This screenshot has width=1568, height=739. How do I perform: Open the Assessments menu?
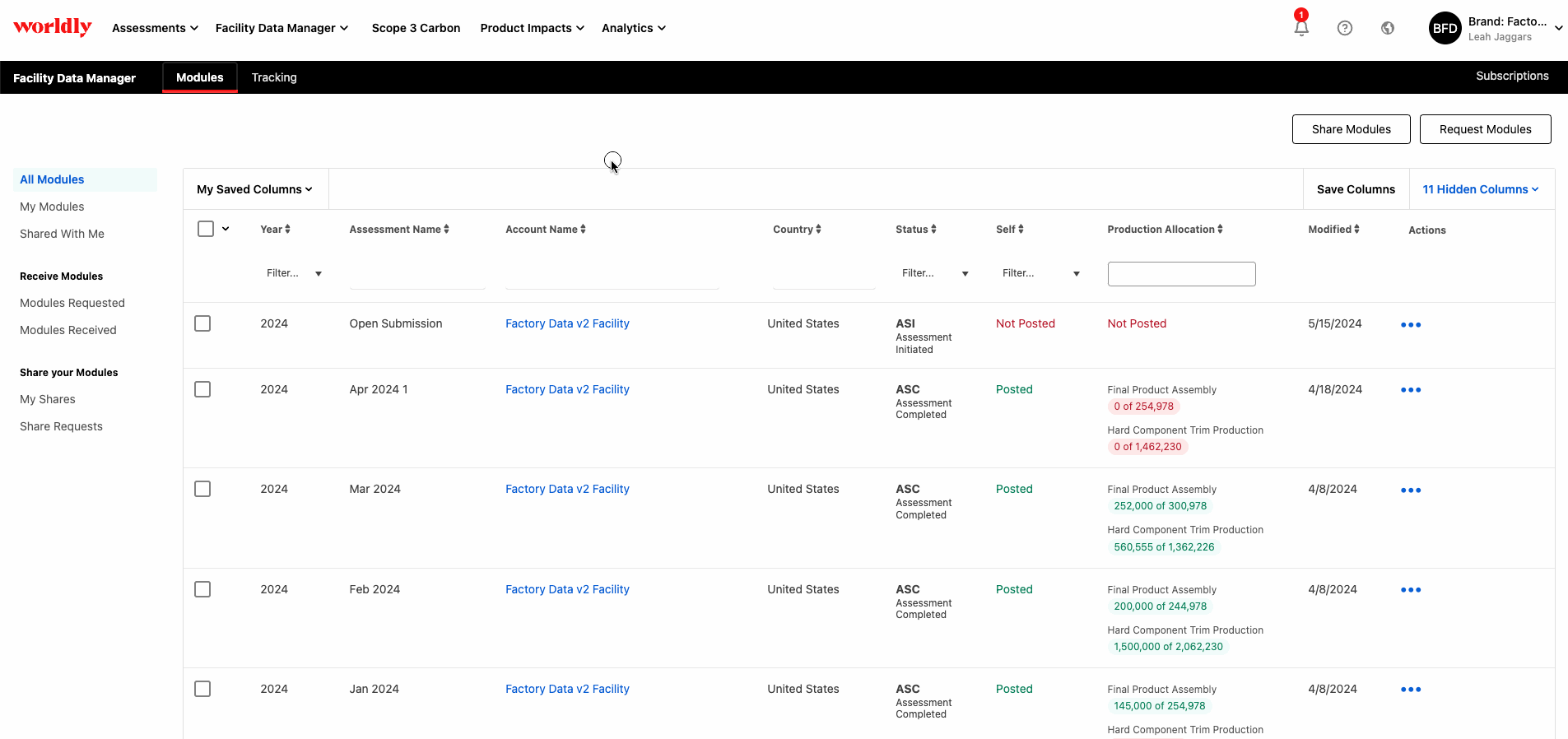pyautogui.click(x=155, y=28)
